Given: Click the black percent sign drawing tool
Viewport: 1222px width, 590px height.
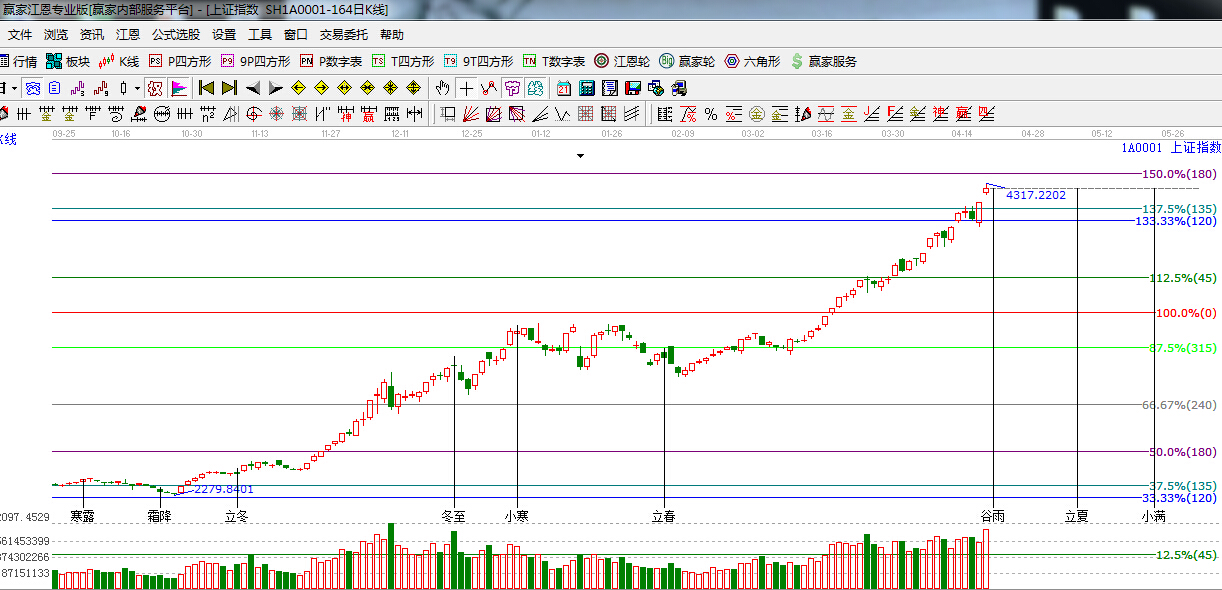Looking at the screenshot, I should [x=710, y=114].
